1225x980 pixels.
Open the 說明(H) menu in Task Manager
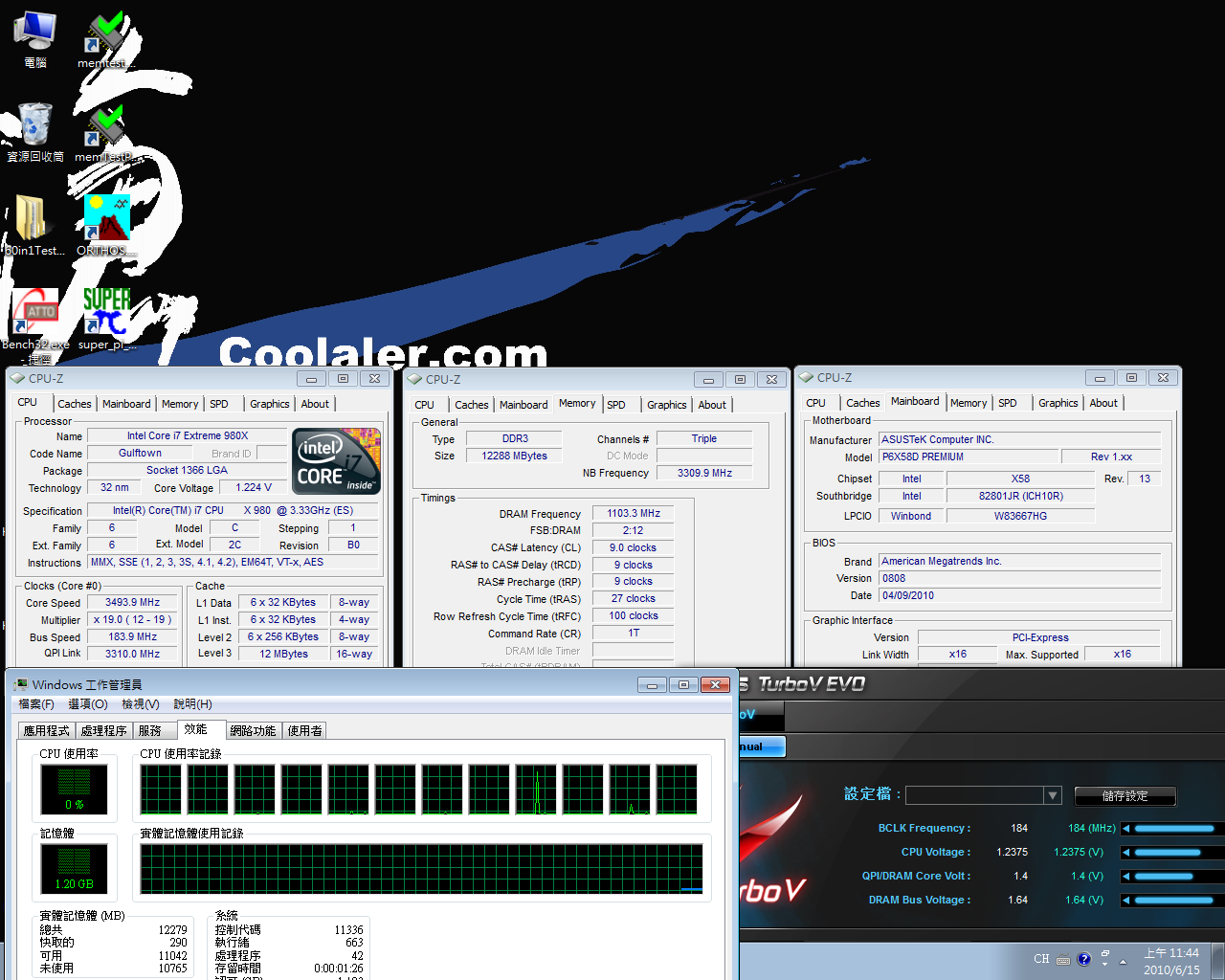[x=192, y=704]
